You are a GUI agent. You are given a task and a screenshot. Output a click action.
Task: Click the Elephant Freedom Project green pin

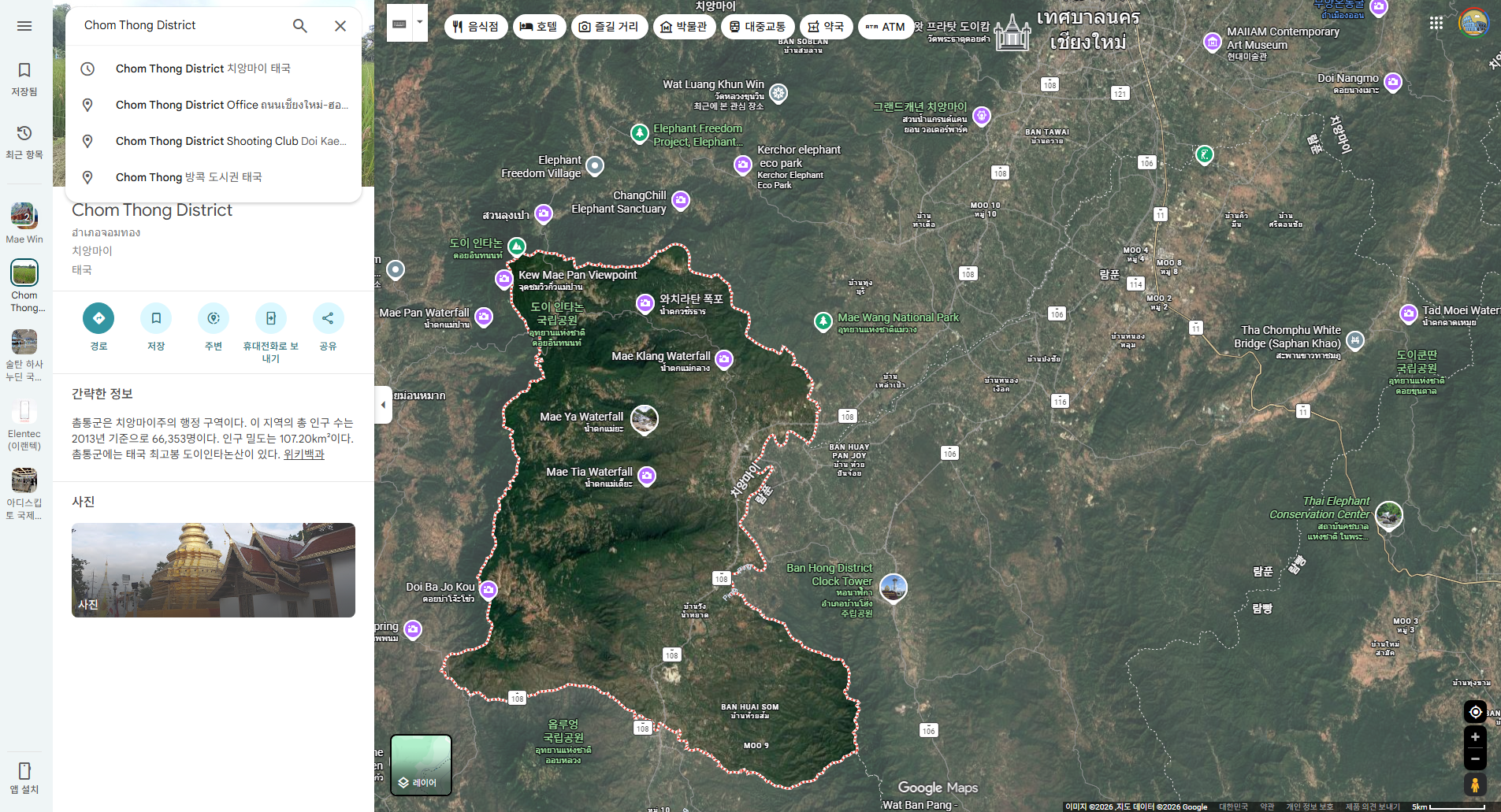[x=640, y=133]
